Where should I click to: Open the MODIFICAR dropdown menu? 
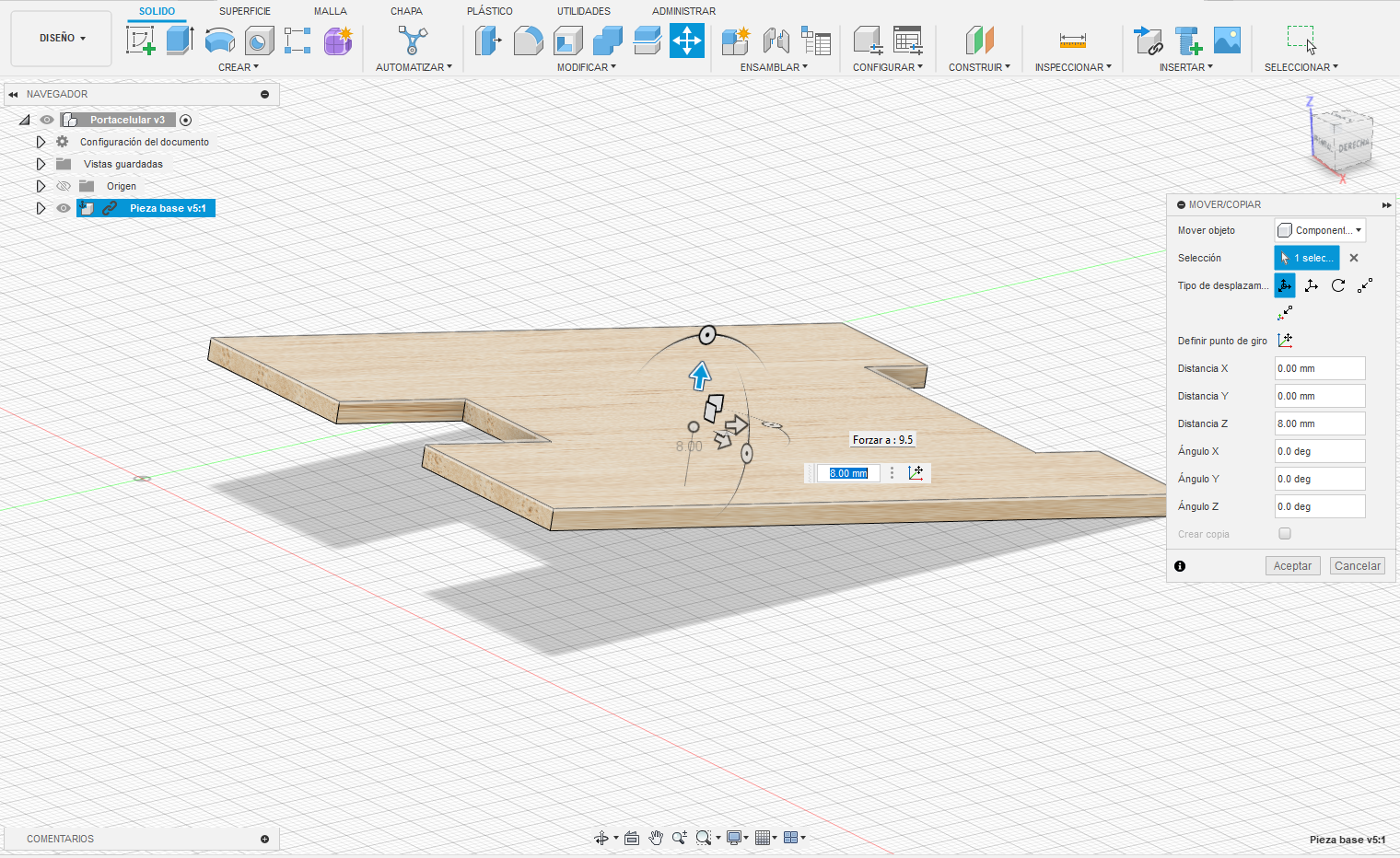click(587, 67)
